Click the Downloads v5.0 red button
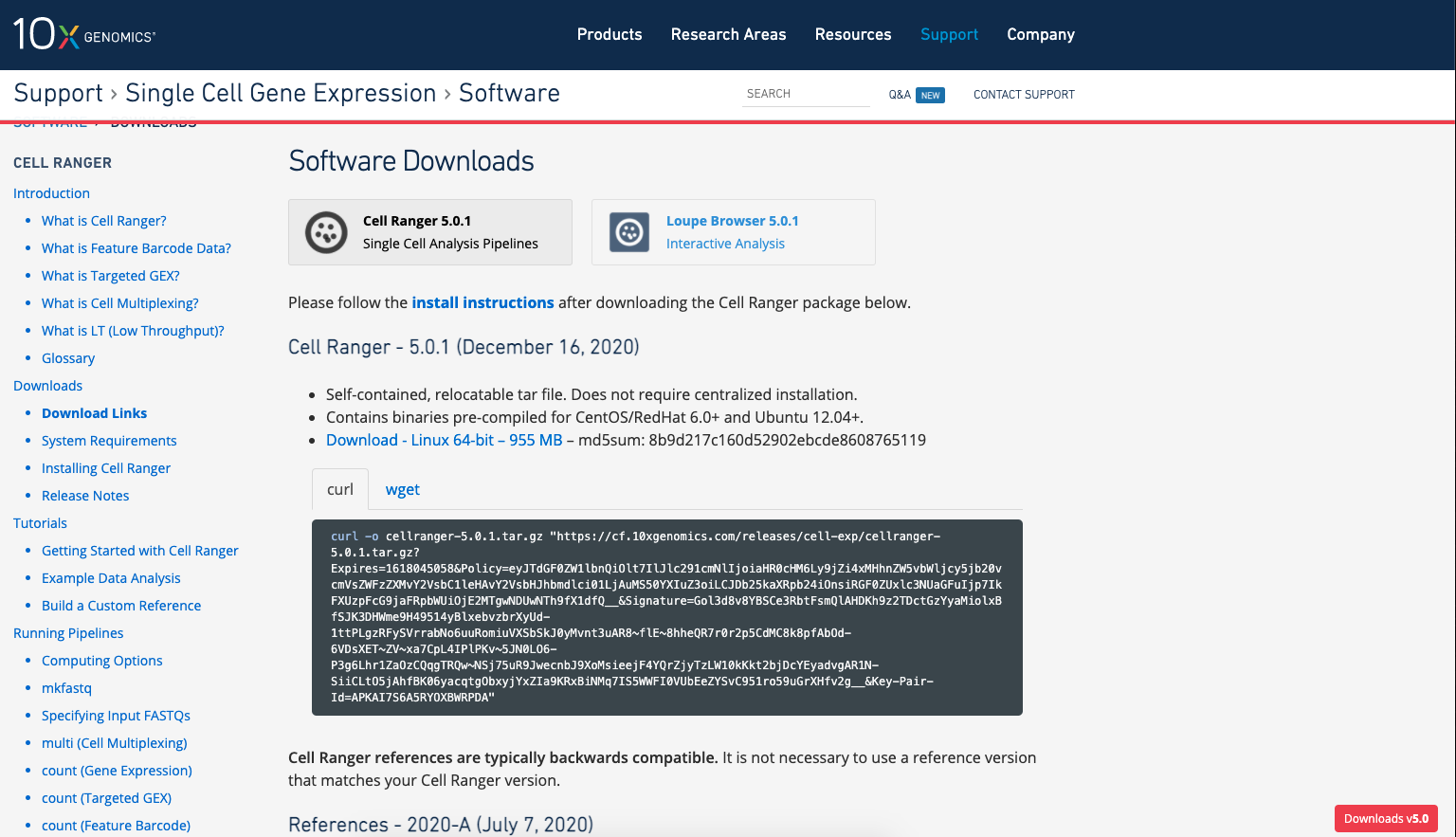The image size is (1456, 837). [1386, 819]
